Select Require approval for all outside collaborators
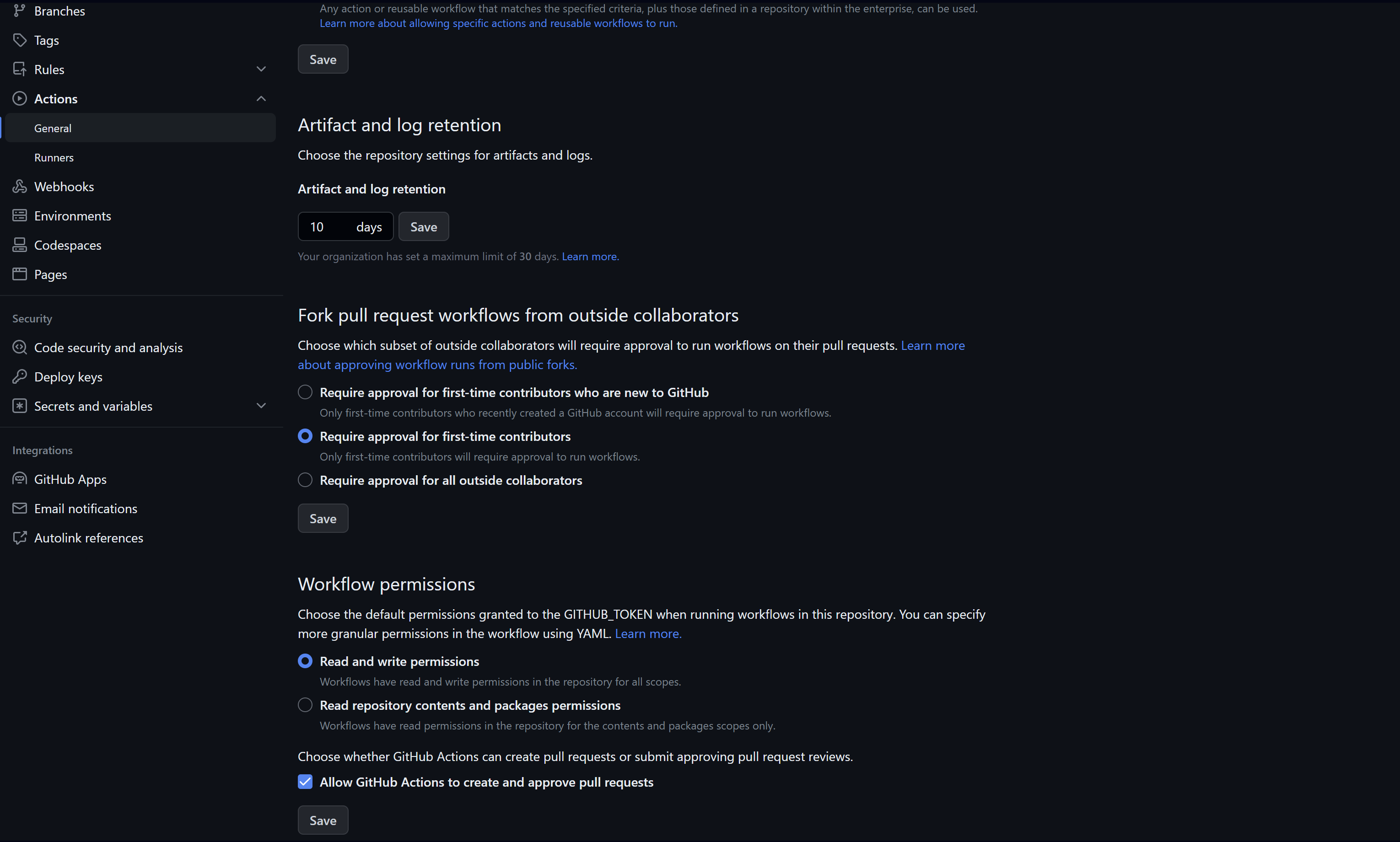Viewport: 1400px width, 842px height. tap(306, 480)
